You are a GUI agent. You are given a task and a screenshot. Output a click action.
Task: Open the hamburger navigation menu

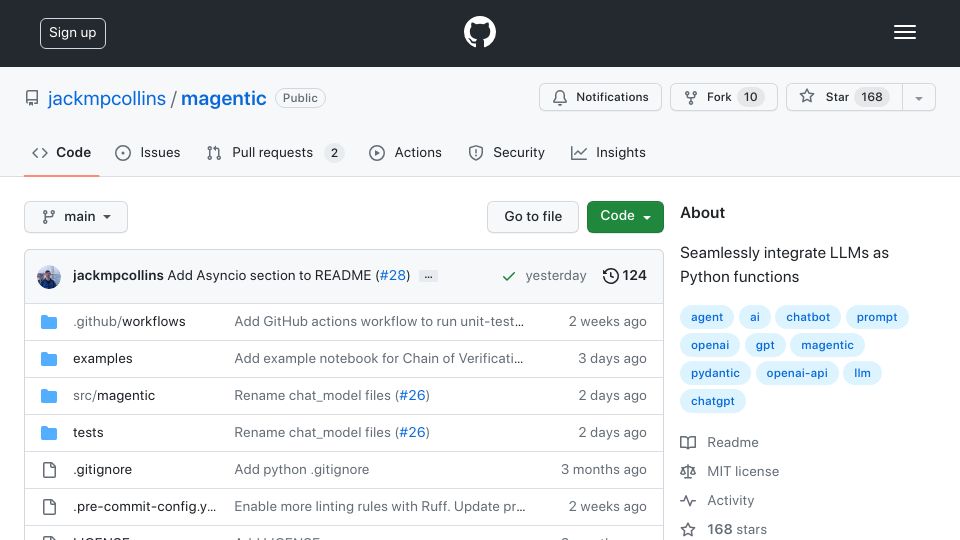(x=904, y=32)
